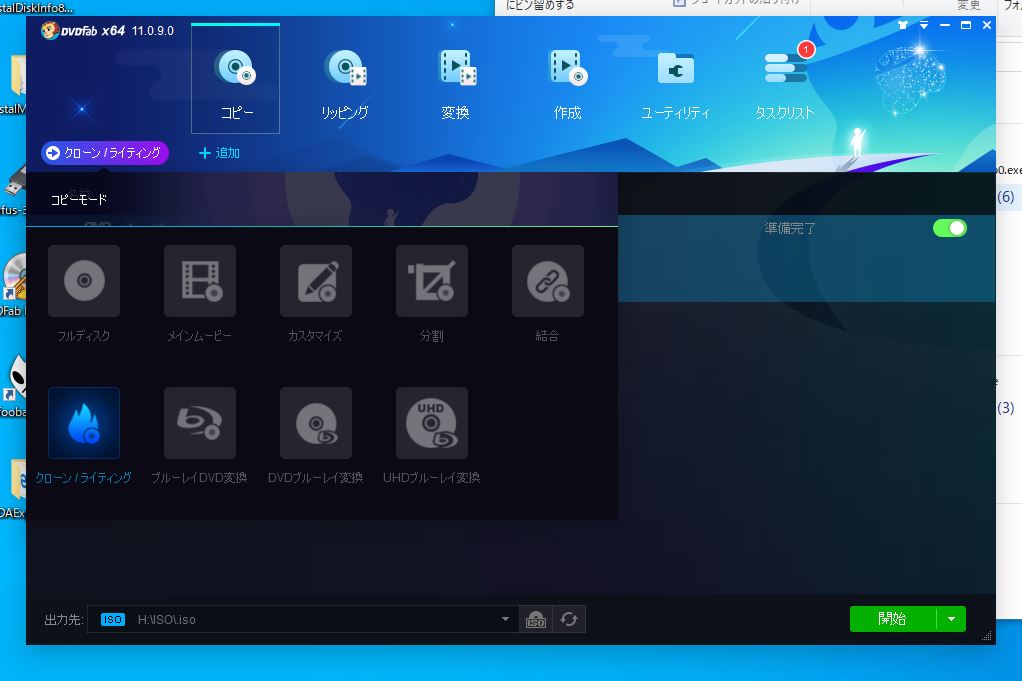This screenshot has height=681, width=1022.
Task: Click the 準備完了 status text
Action: [x=789, y=228]
